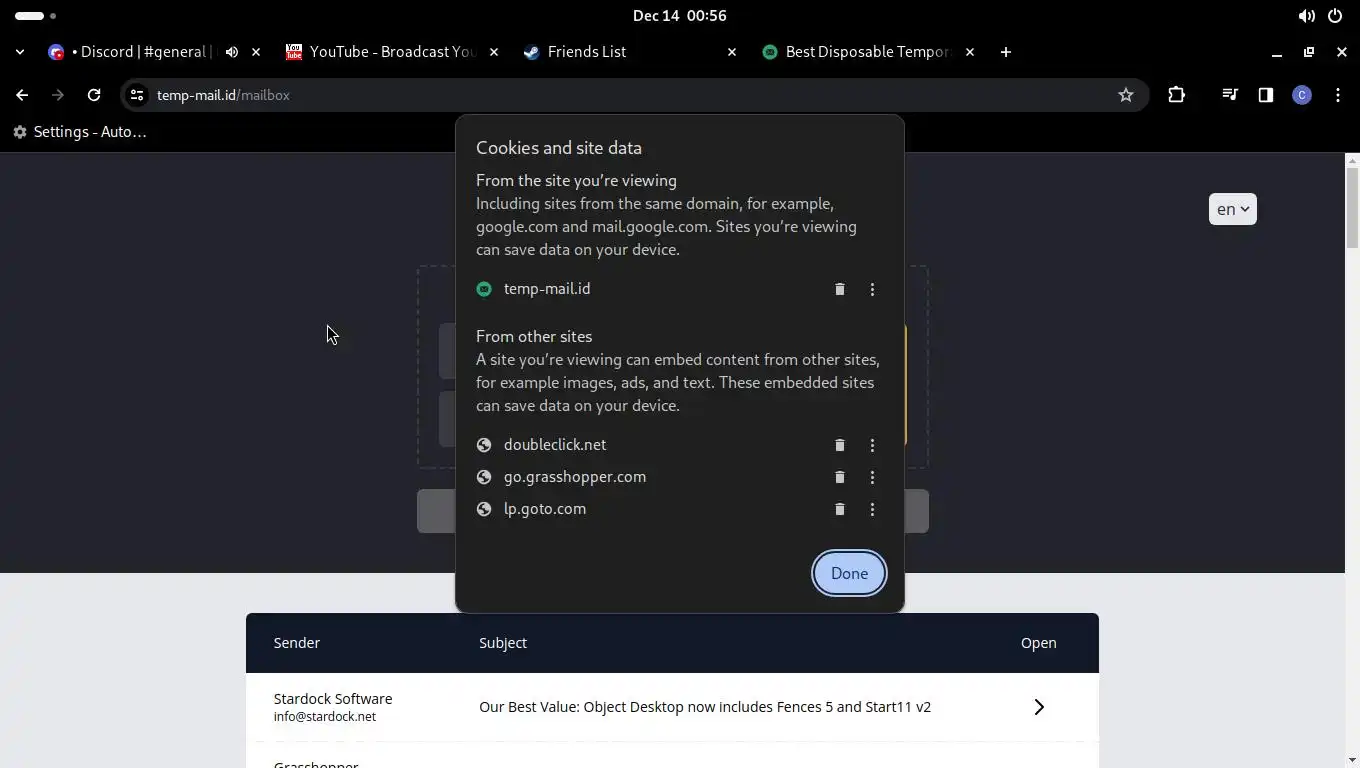The height and width of the screenshot is (768, 1360).
Task: Open more options for lp.goto.com
Action: click(x=872, y=509)
